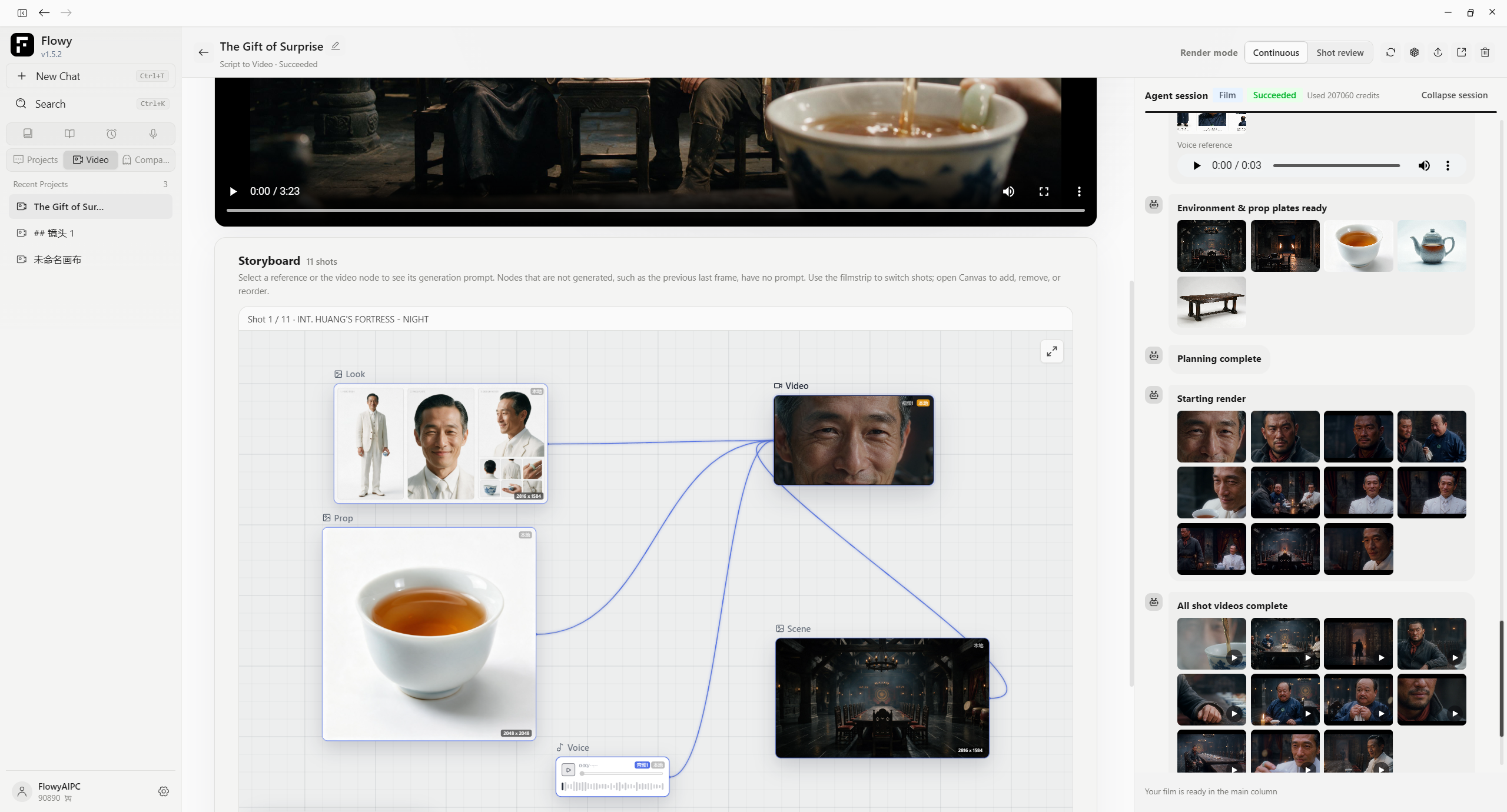Mute the voice reference audio

(x=1424, y=165)
